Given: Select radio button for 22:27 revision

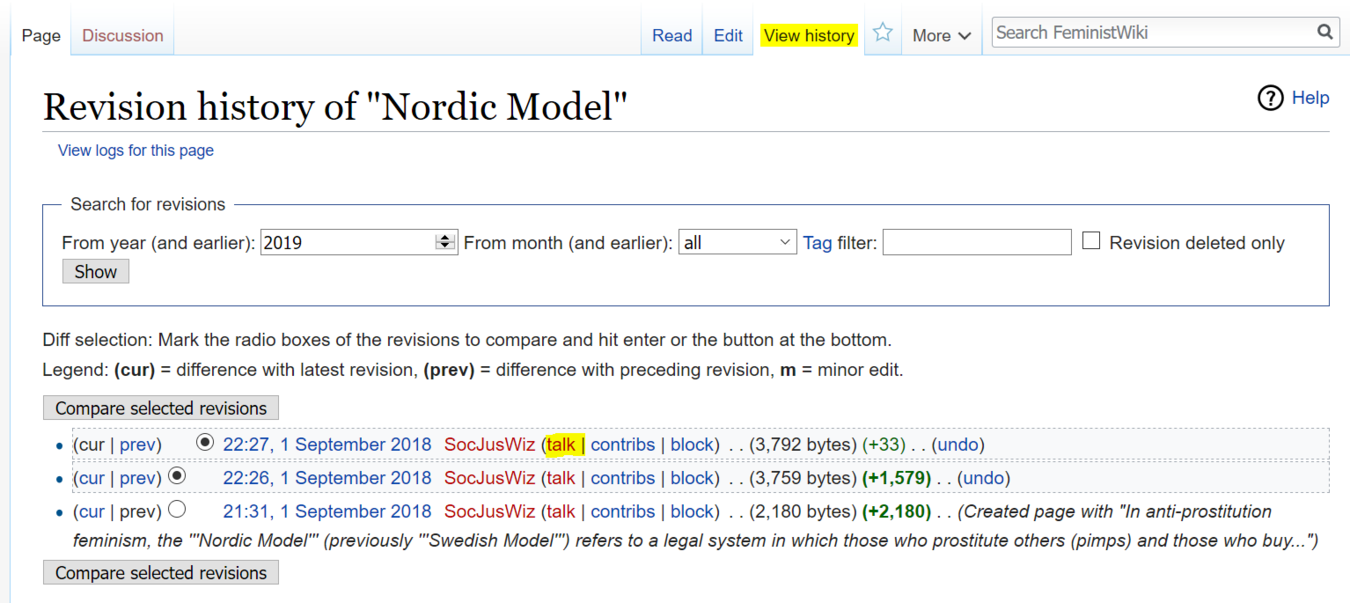Looking at the screenshot, I should tap(205, 442).
